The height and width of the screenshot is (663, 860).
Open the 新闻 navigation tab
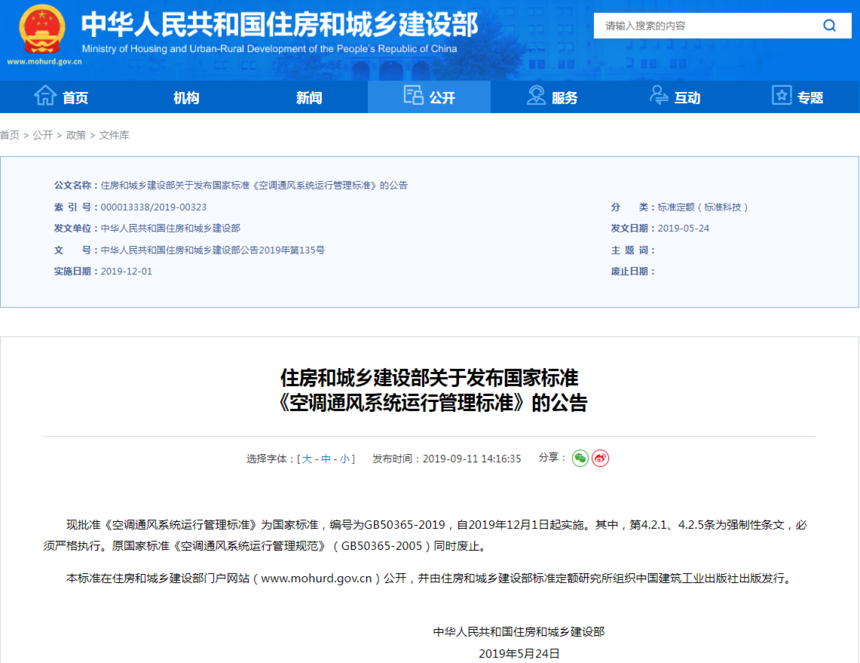pos(309,98)
